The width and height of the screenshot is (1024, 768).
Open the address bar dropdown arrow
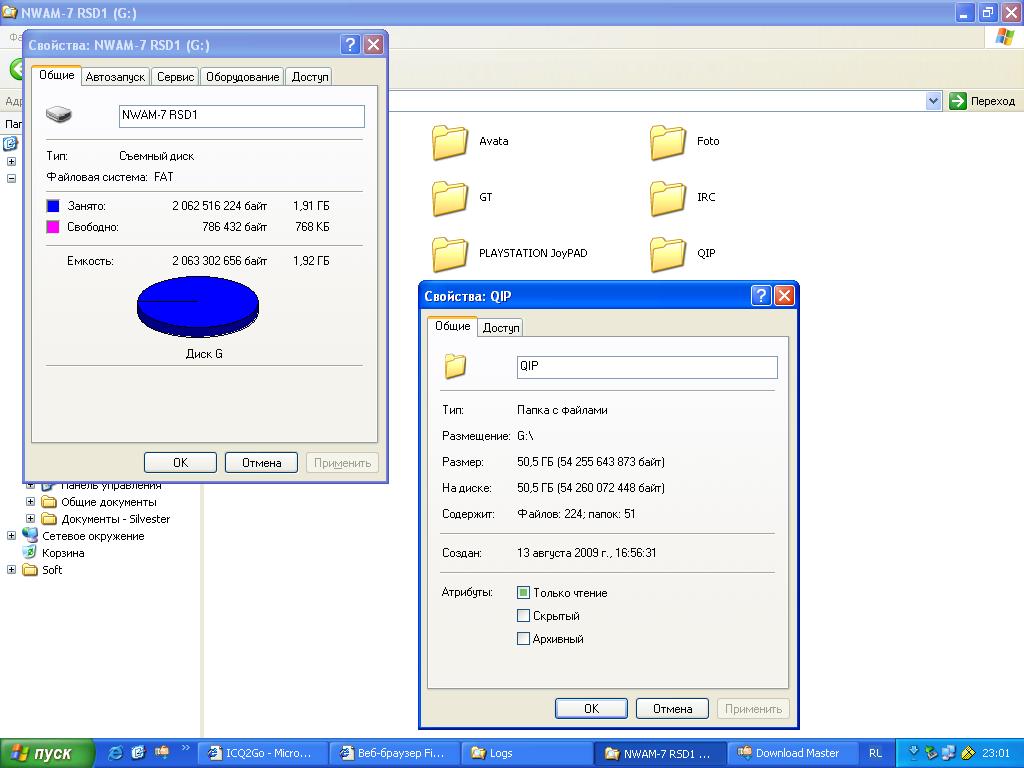(x=933, y=101)
